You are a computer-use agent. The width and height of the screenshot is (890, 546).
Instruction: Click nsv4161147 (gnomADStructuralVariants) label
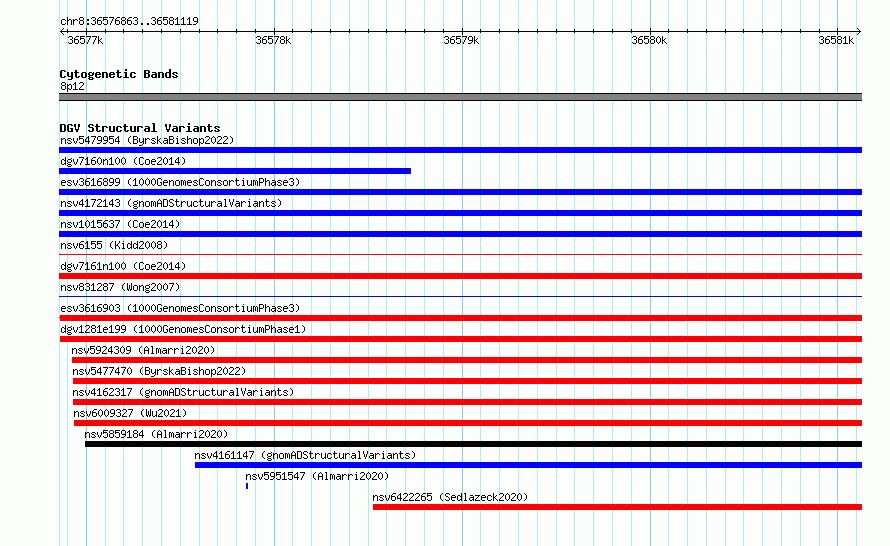coord(305,455)
